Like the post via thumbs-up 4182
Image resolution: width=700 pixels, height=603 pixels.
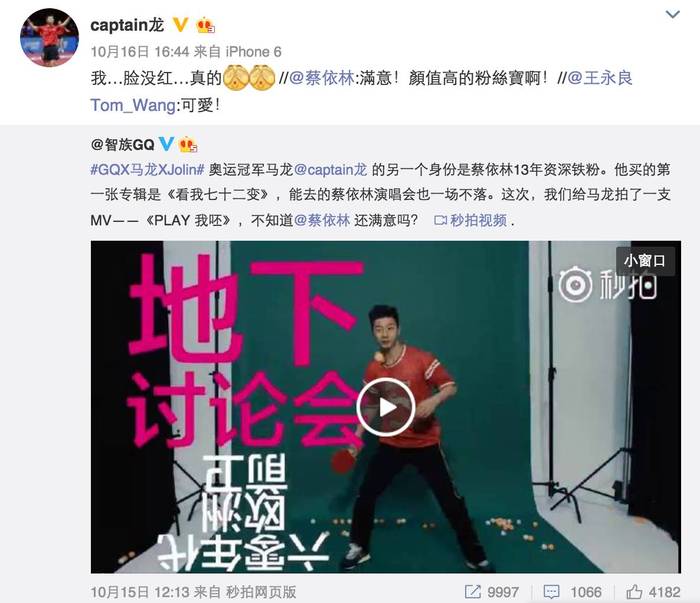point(653,592)
